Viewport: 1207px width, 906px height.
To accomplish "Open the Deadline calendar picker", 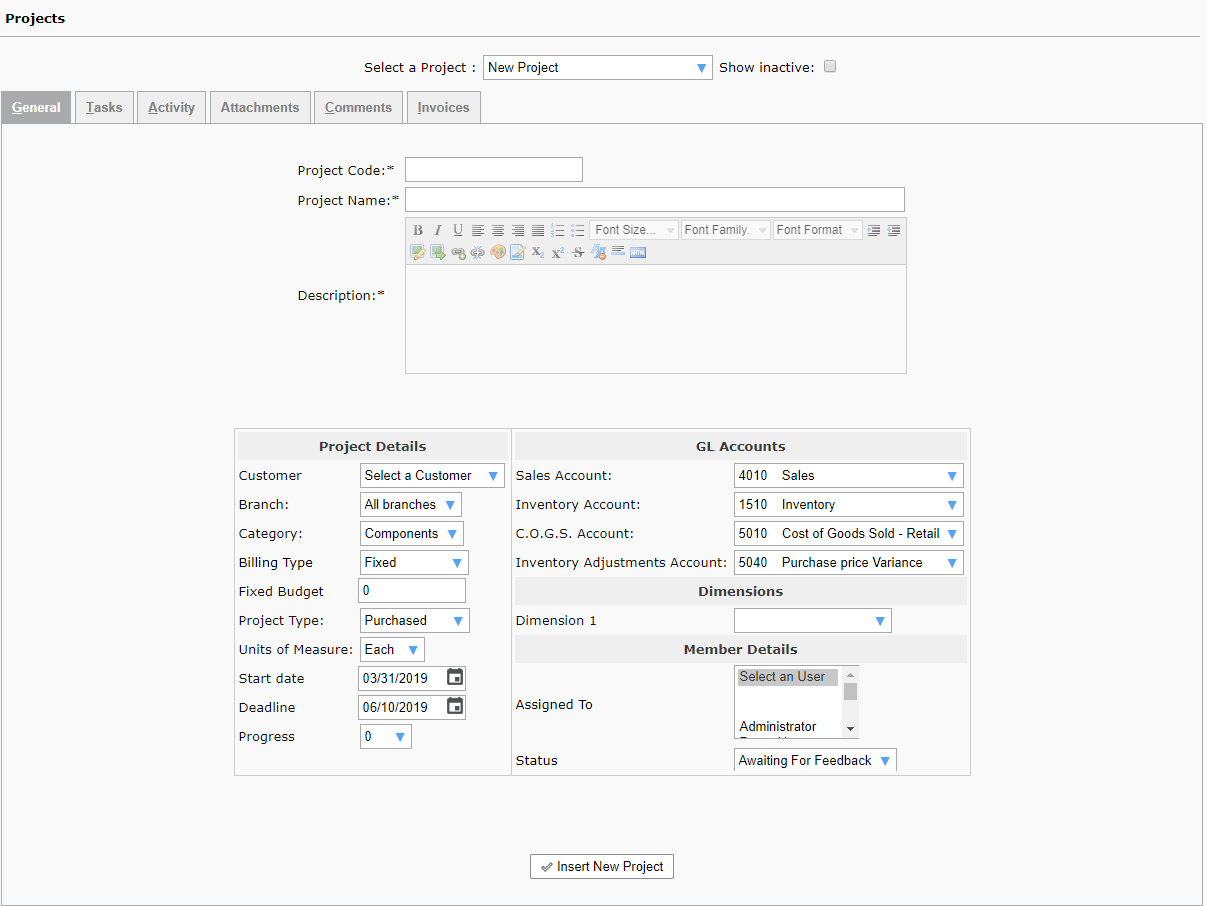I will pyautogui.click(x=454, y=707).
